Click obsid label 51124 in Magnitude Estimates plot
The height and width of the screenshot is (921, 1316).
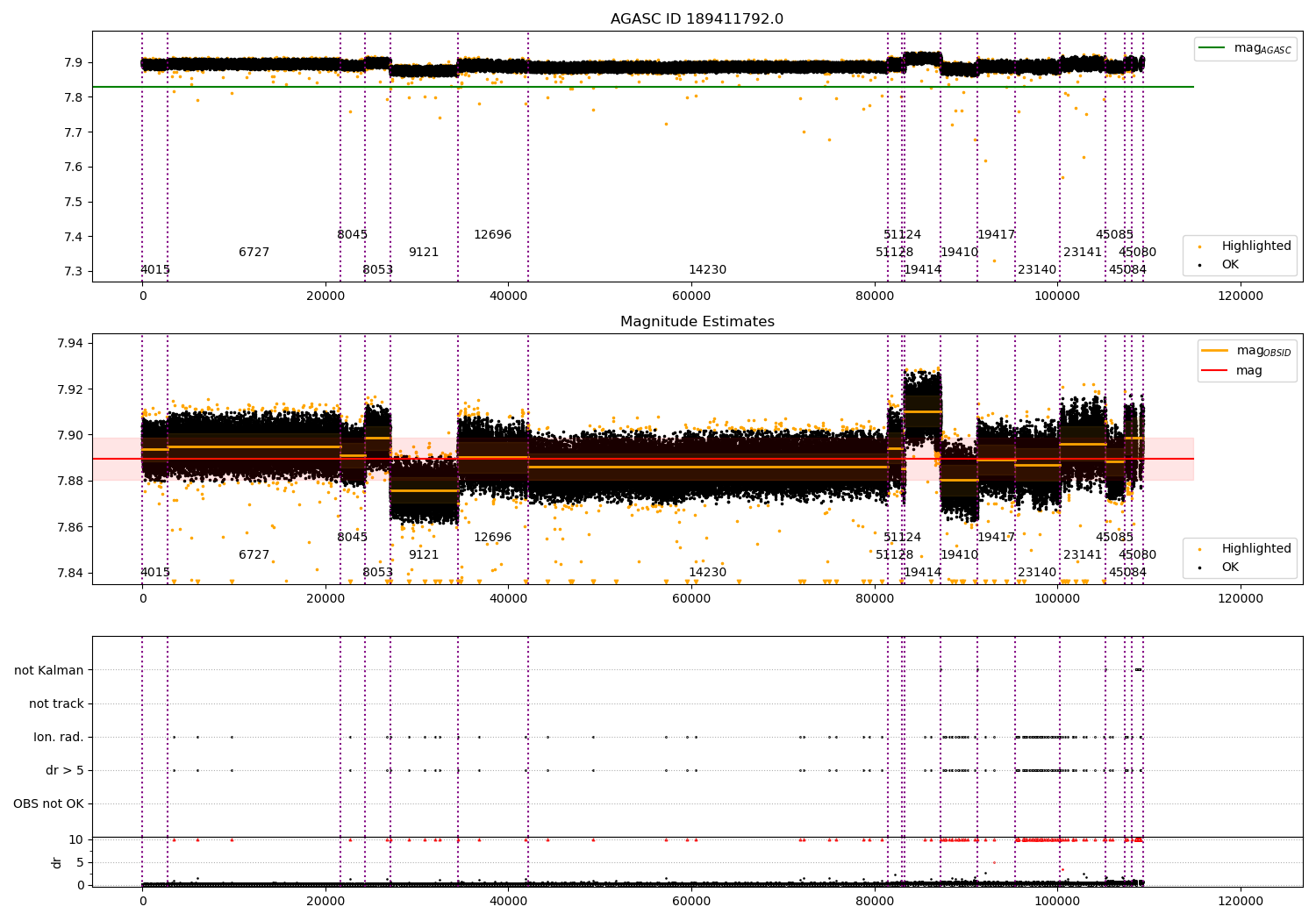tap(902, 538)
